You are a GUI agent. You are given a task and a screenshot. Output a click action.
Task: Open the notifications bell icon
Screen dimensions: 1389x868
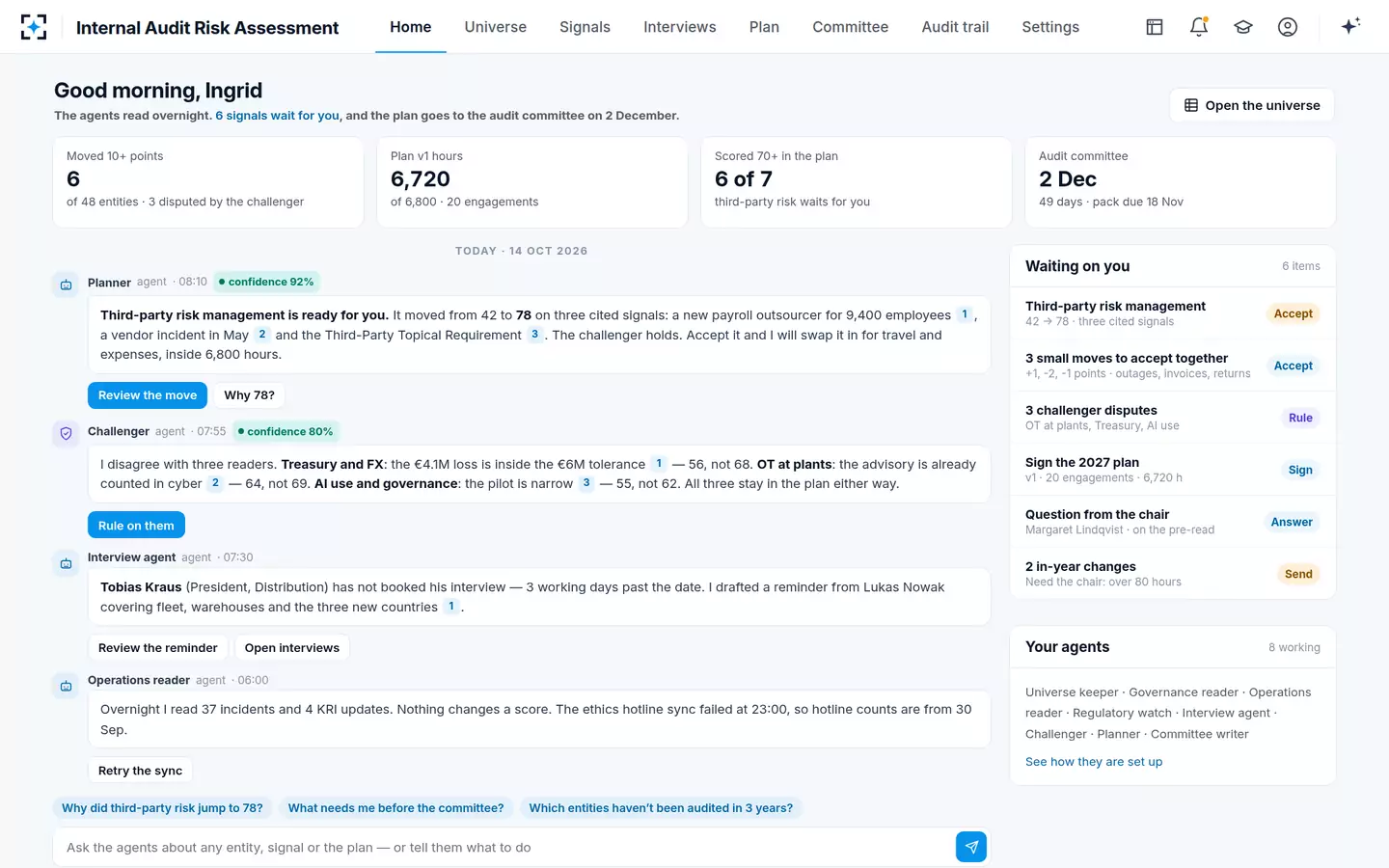pos(1199,27)
